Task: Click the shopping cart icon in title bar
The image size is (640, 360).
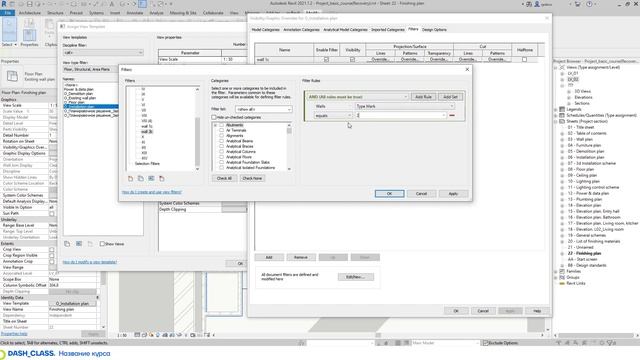Action: (577, 4)
